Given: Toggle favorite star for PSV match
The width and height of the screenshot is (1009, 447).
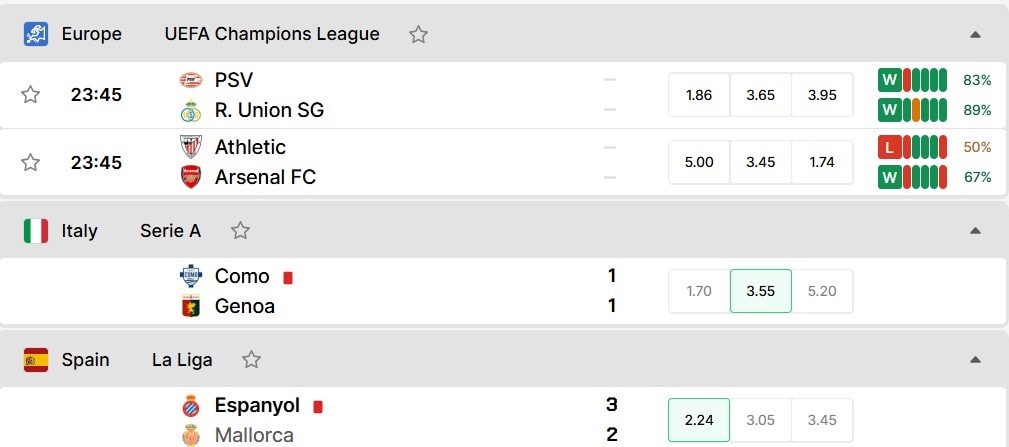Looking at the screenshot, I should tap(30, 95).
